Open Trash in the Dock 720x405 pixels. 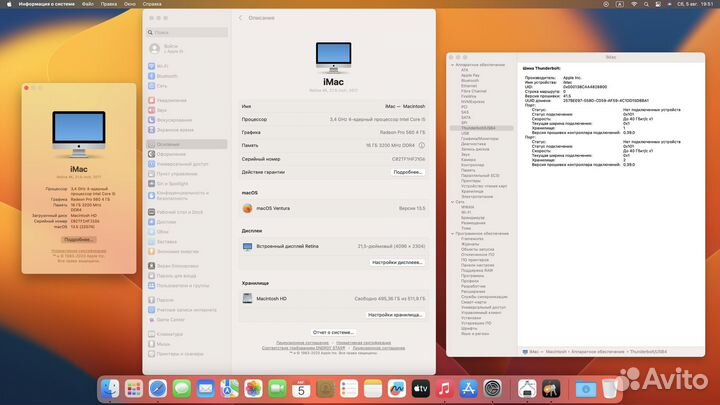click(x=609, y=389)
